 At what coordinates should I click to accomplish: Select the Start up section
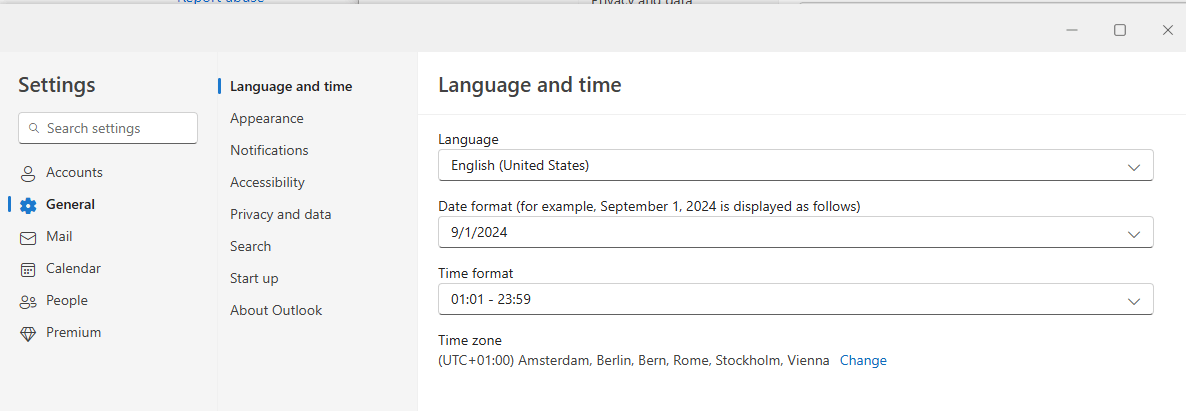coord(254,278)
